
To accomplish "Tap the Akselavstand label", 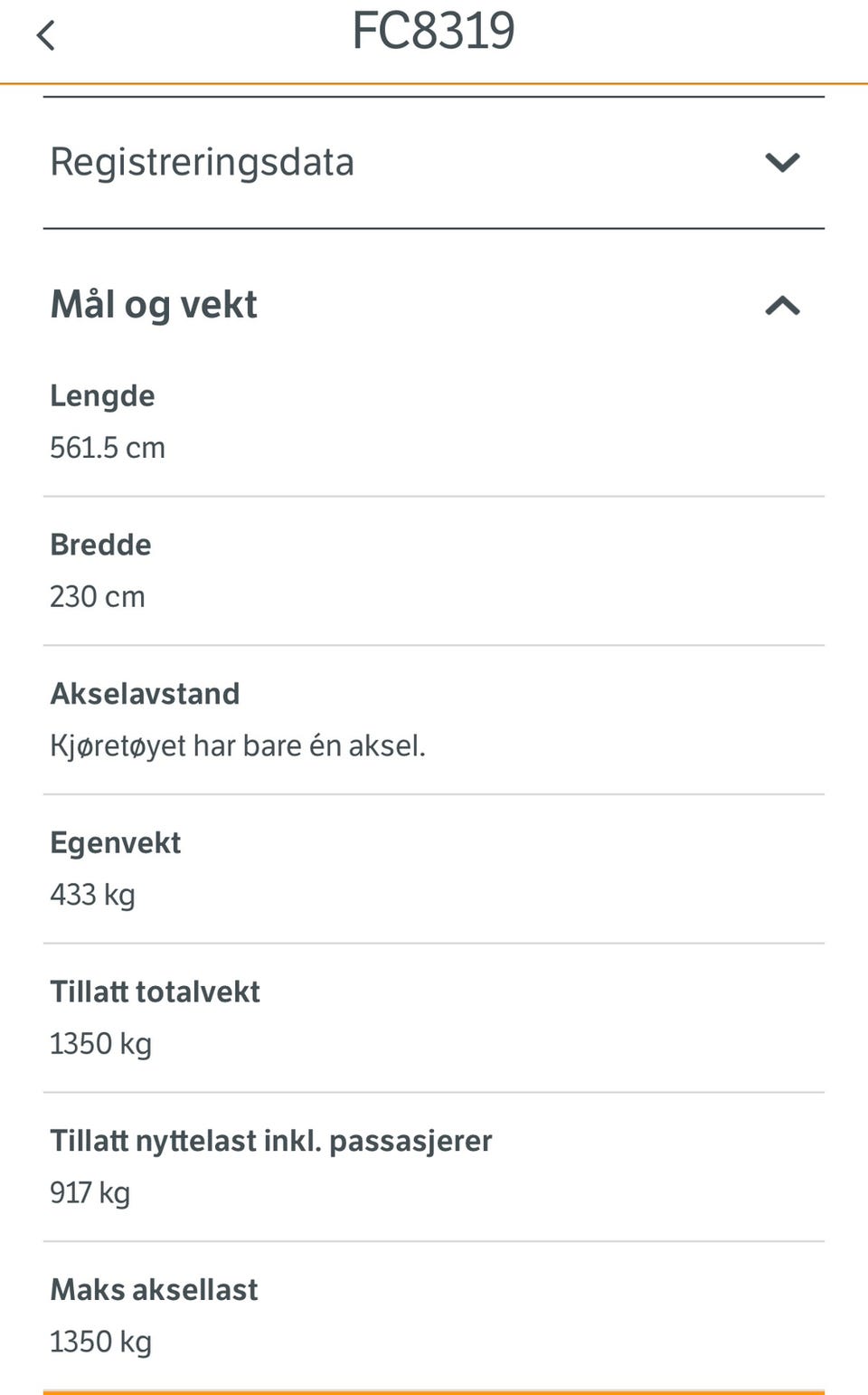I will coord(145,694).
